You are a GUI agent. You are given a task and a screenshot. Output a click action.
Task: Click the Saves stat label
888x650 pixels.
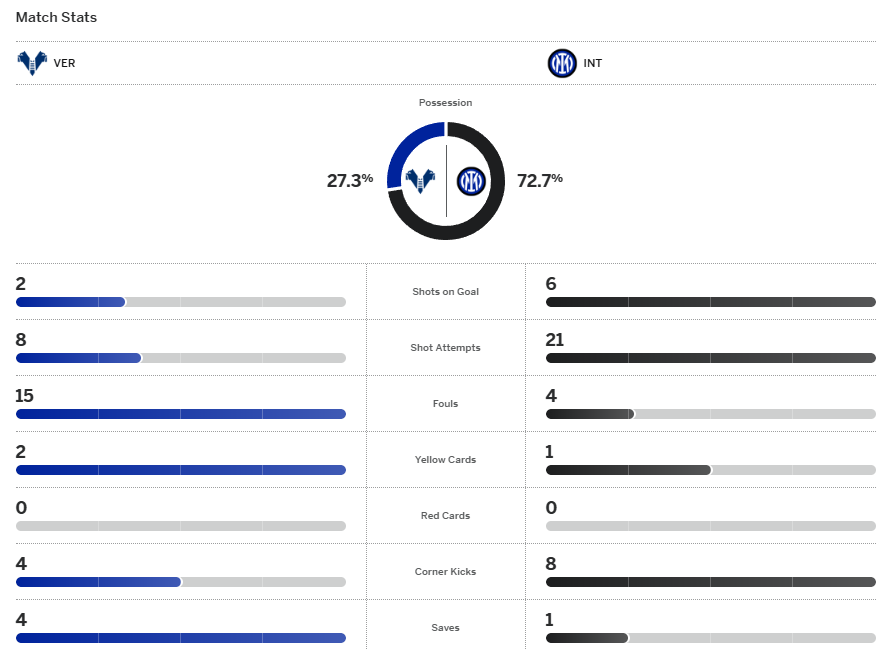445,628
